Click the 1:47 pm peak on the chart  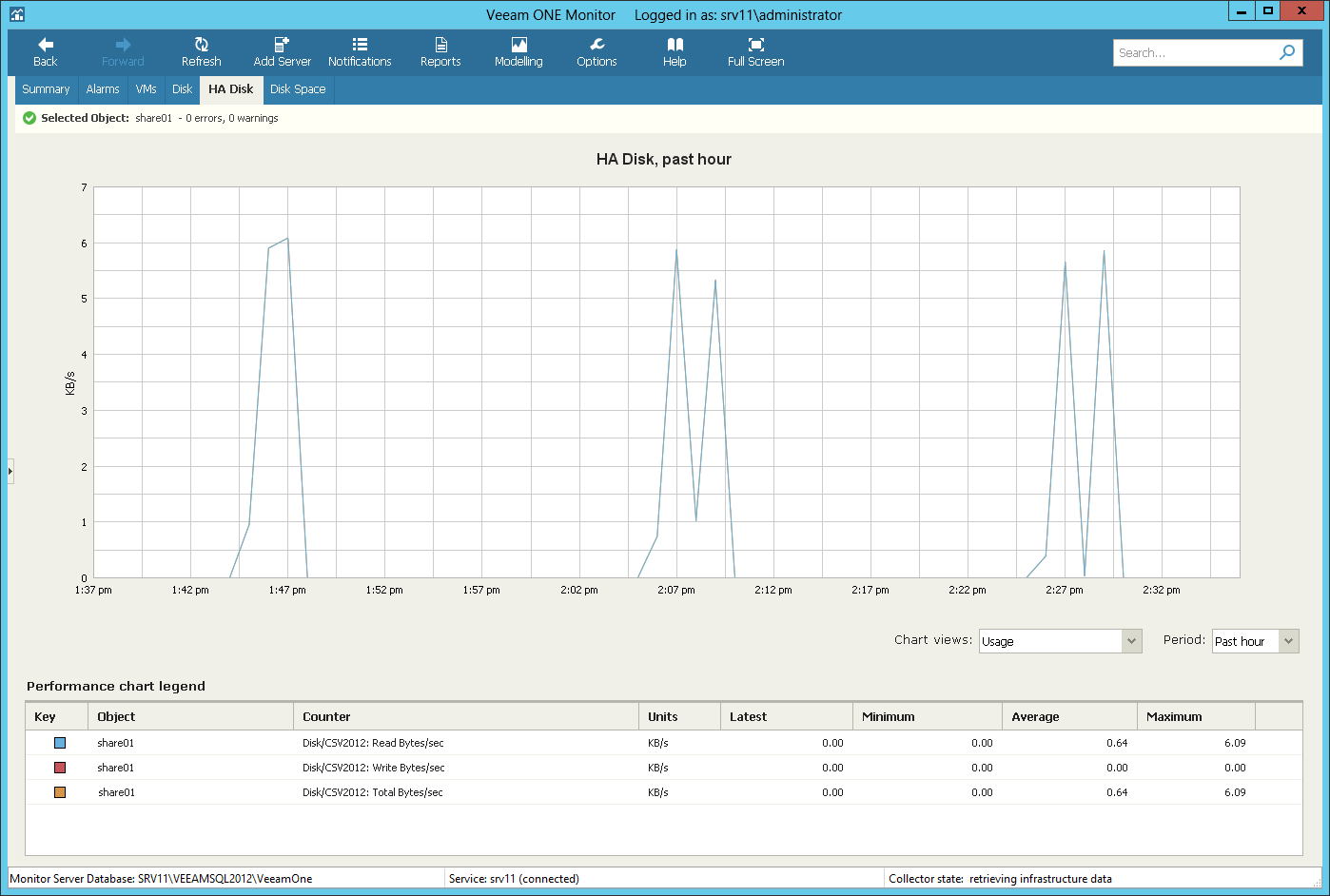[286, 239]
